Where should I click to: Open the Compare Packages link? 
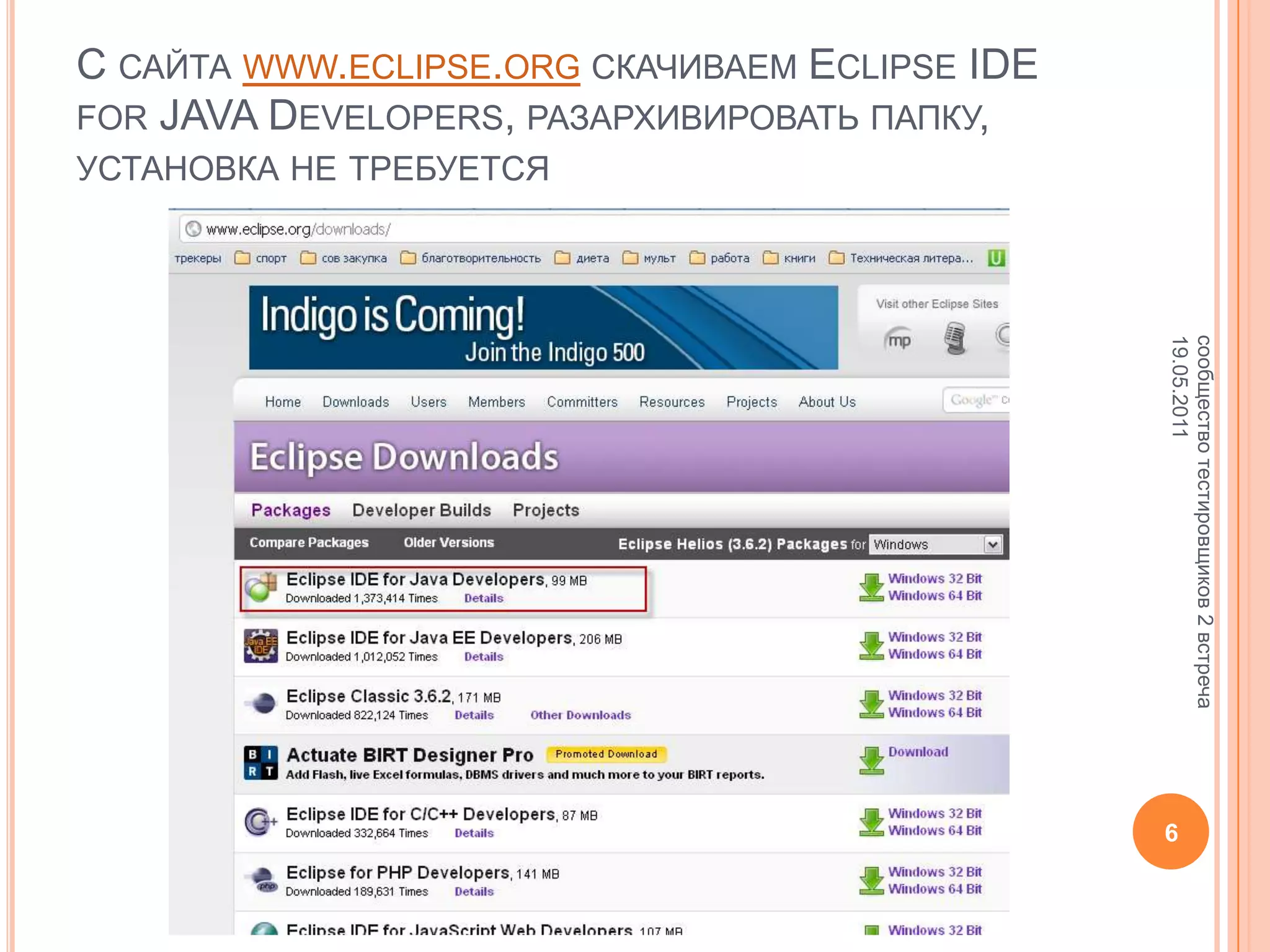click(309, 542)
